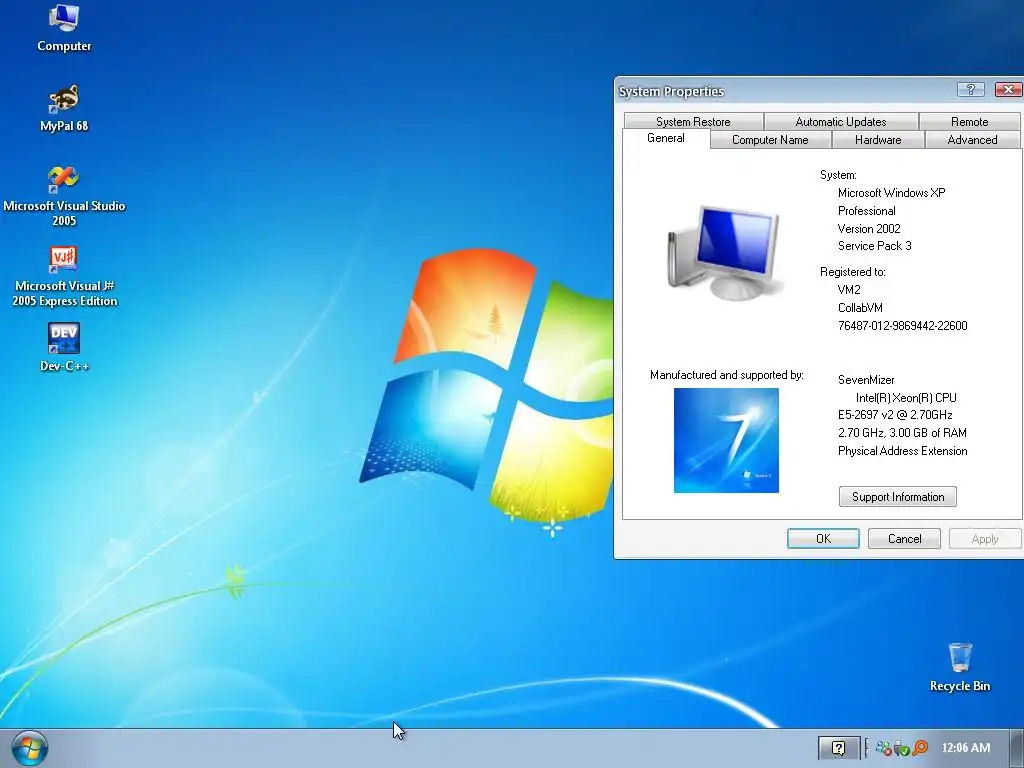This screenshot has width=1024, height=768.
Task: Click the System Properties help question-mark button
Action: (x=970, y=89)
